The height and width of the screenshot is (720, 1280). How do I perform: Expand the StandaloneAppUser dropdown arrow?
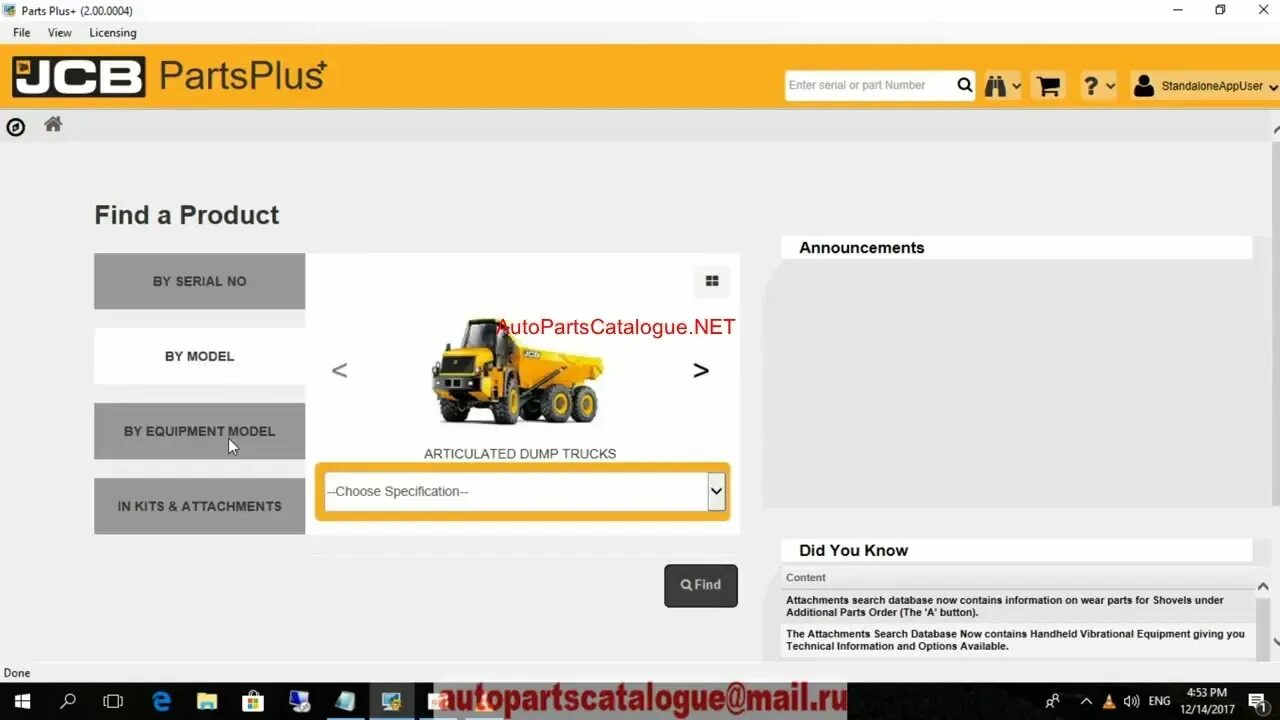pos(1273,88)
